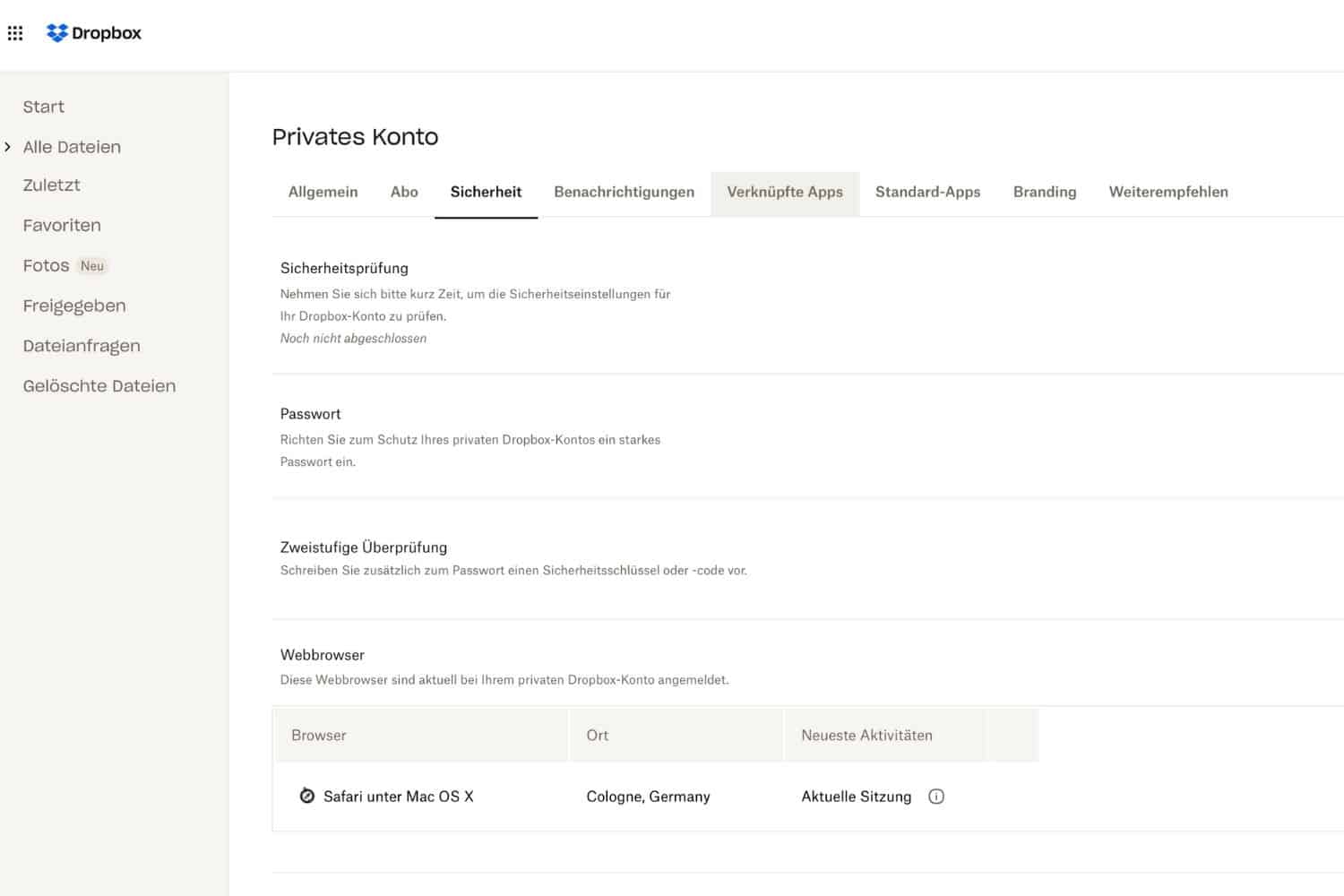Switch to the Benachrichtigungen tab
Screen dimensions: 1344x896
coord(624,192)
